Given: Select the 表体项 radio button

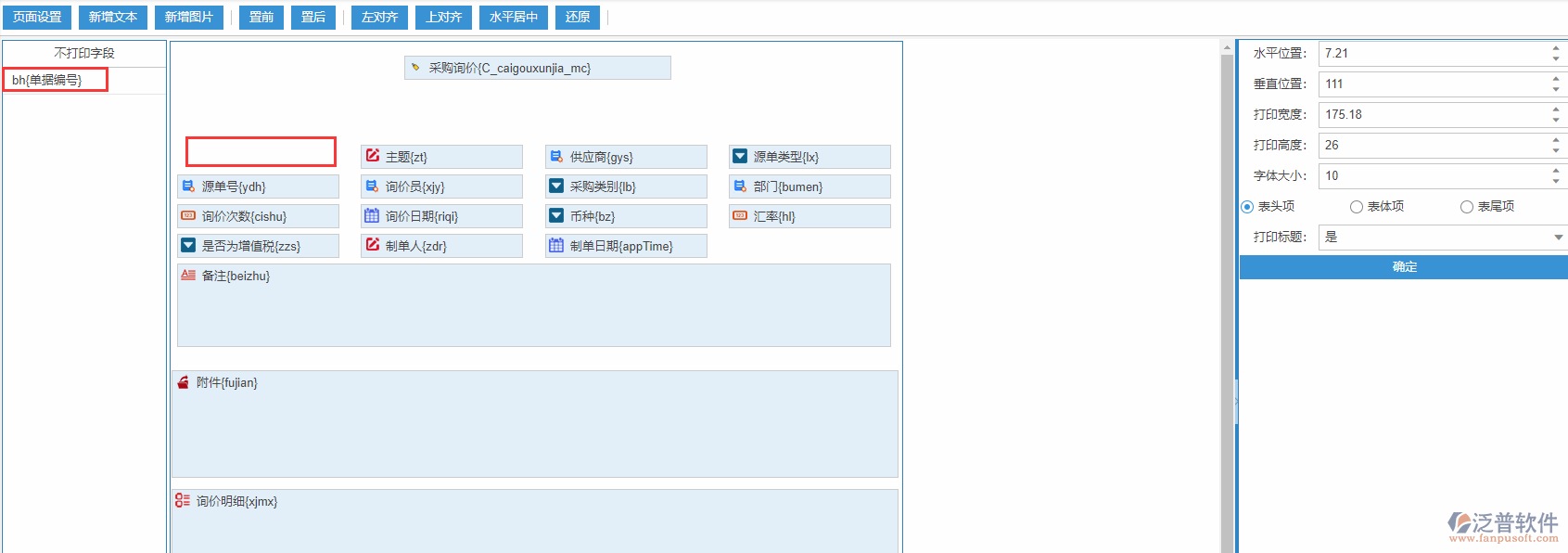Looking at the screenshot, I should [1357, 207].
